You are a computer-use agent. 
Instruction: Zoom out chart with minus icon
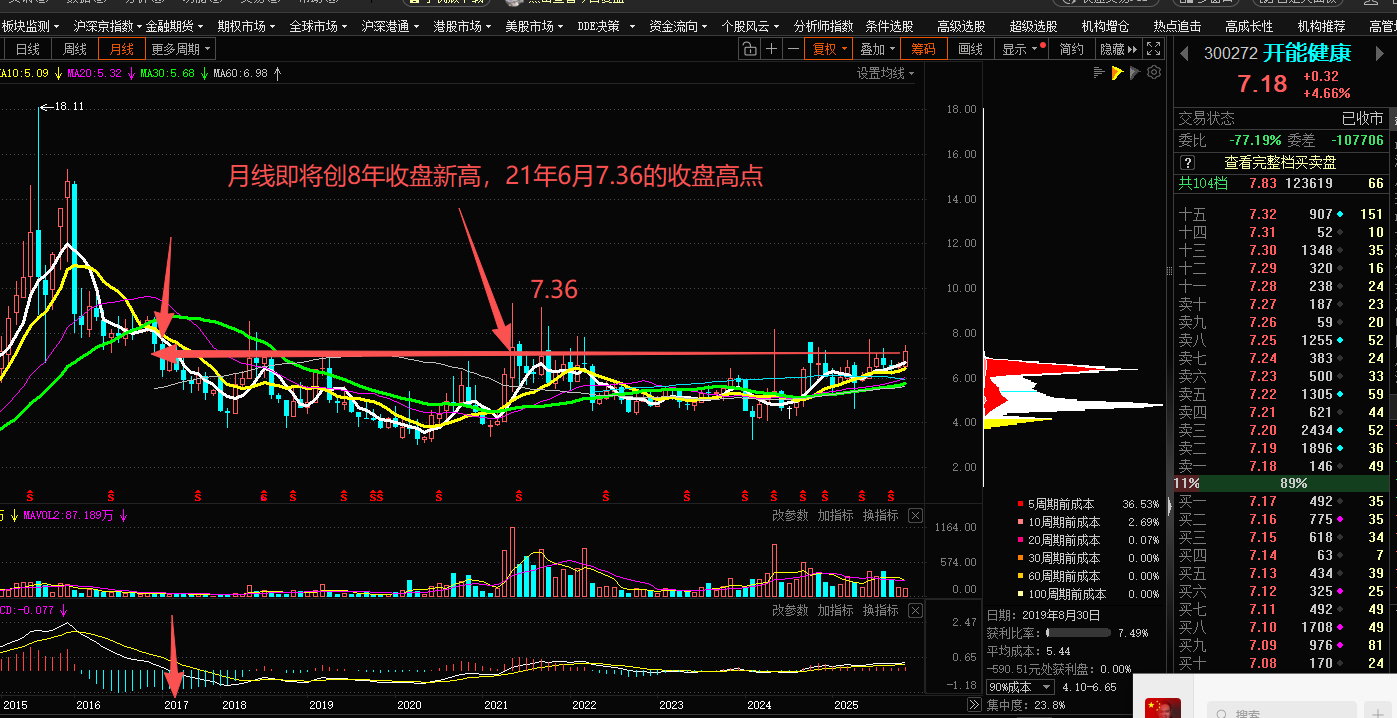[x=793, y=48]
